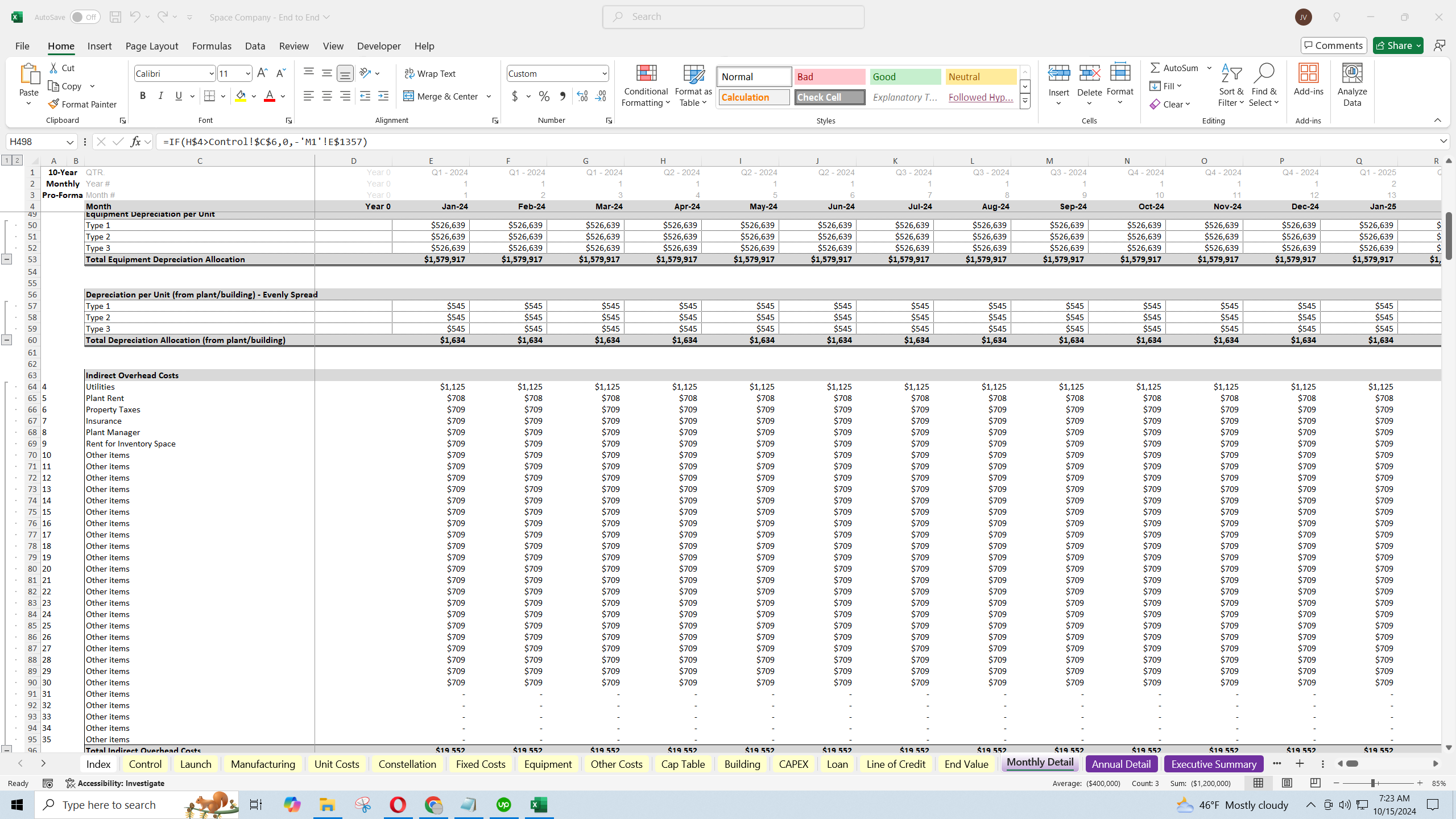
Task: Open the number format Custom dropdown
Action: point(604,73)
